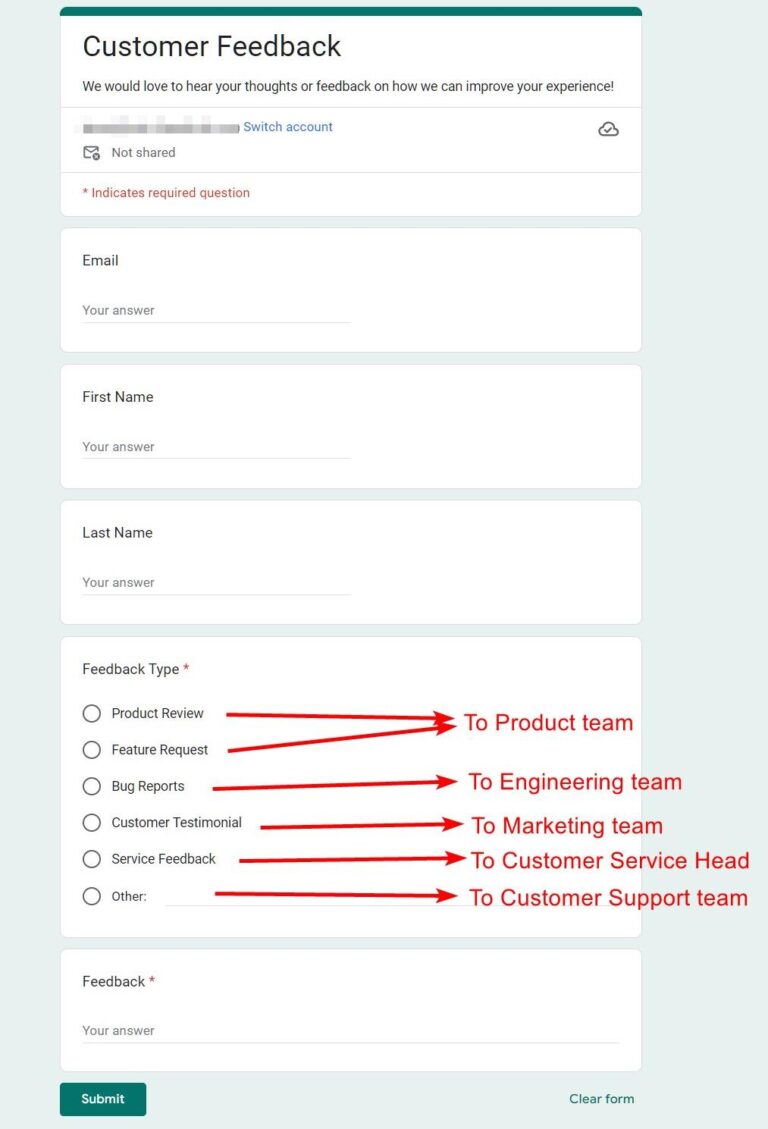Click the Last Name input field
The height and width of the screenshot is (1129, 768).
[x=215, y=582]
